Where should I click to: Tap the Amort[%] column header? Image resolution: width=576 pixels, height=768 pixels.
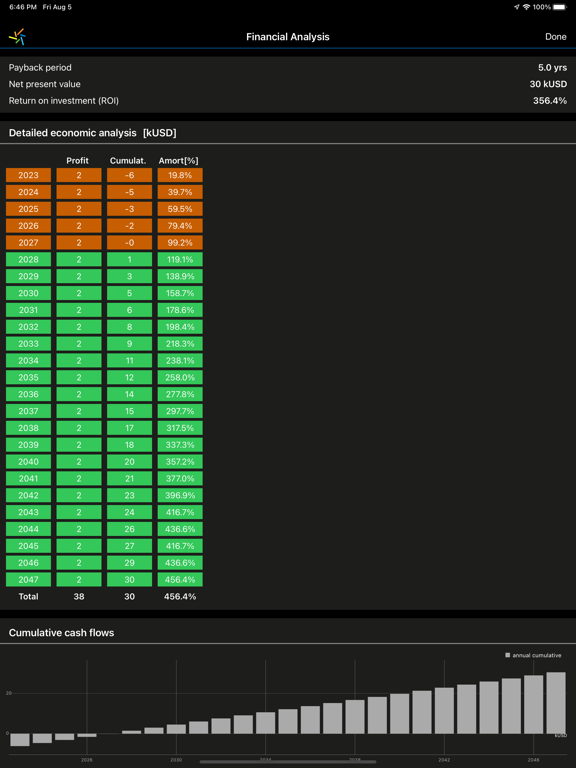(178, 161)
